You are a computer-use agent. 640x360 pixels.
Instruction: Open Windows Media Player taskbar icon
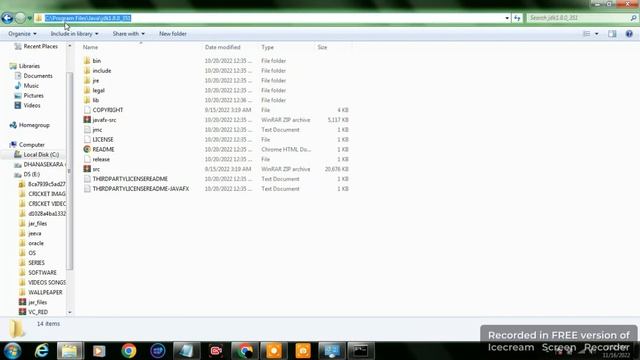(x=99, y=351)
